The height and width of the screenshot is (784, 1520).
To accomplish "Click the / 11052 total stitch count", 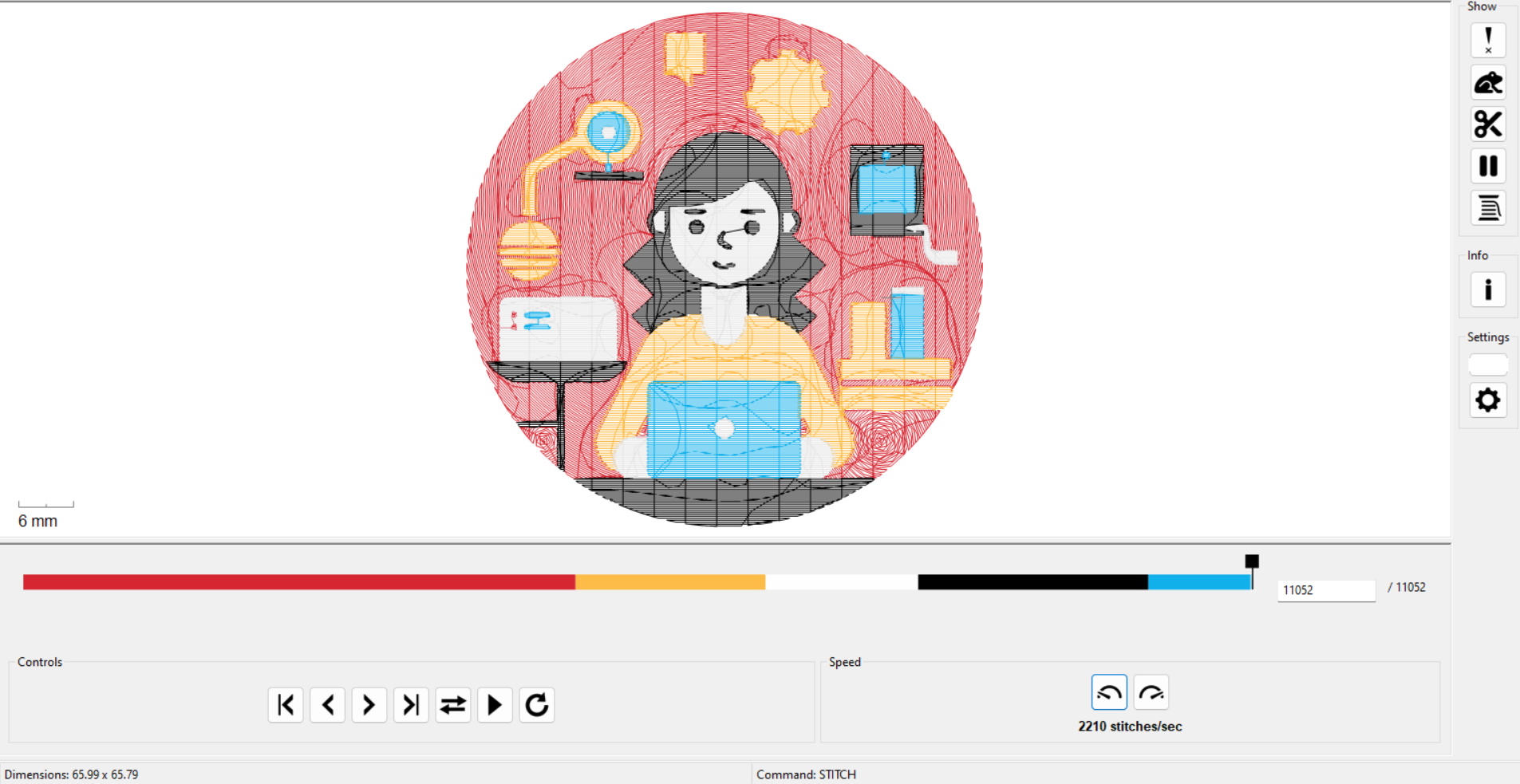I will pyautogui.click(x=1407, y=587).
